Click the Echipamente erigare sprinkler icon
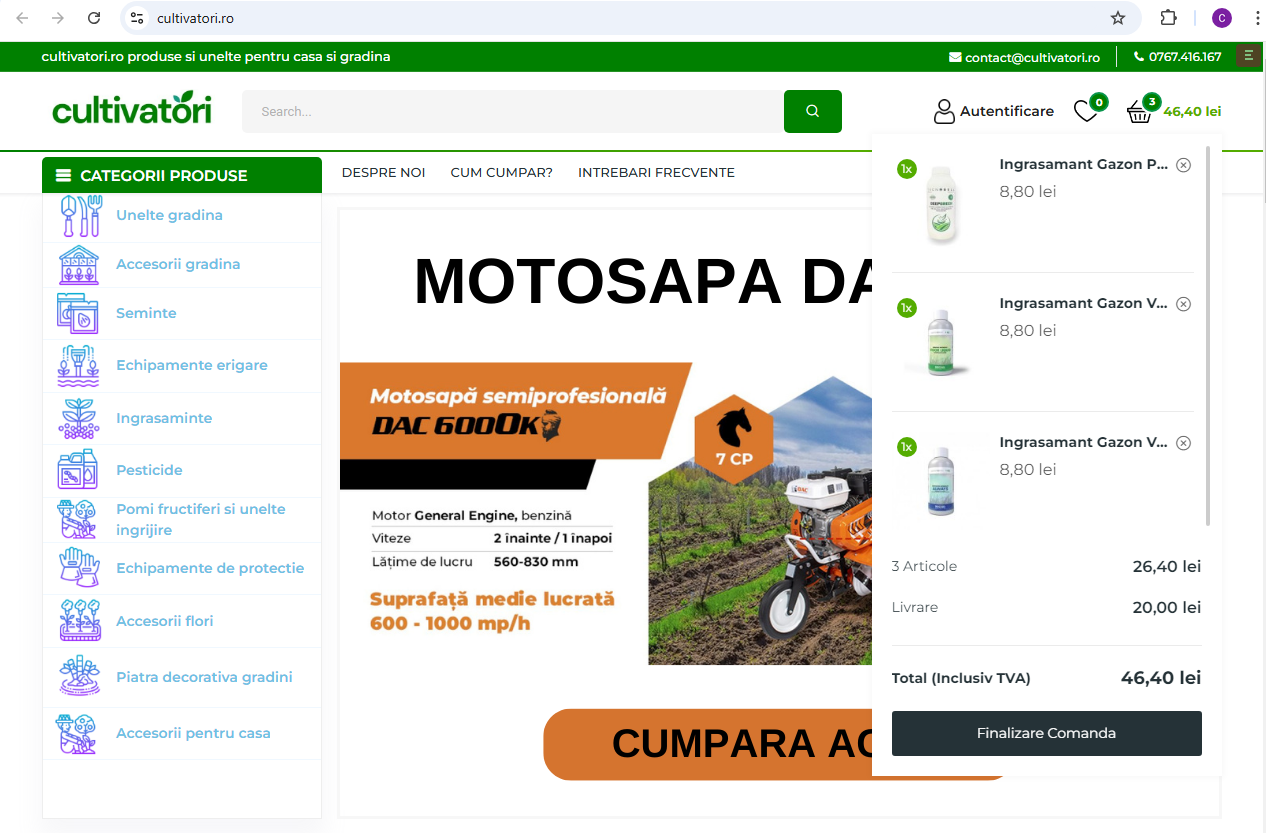Screen dimensions: 1266x833 [79, 366]
